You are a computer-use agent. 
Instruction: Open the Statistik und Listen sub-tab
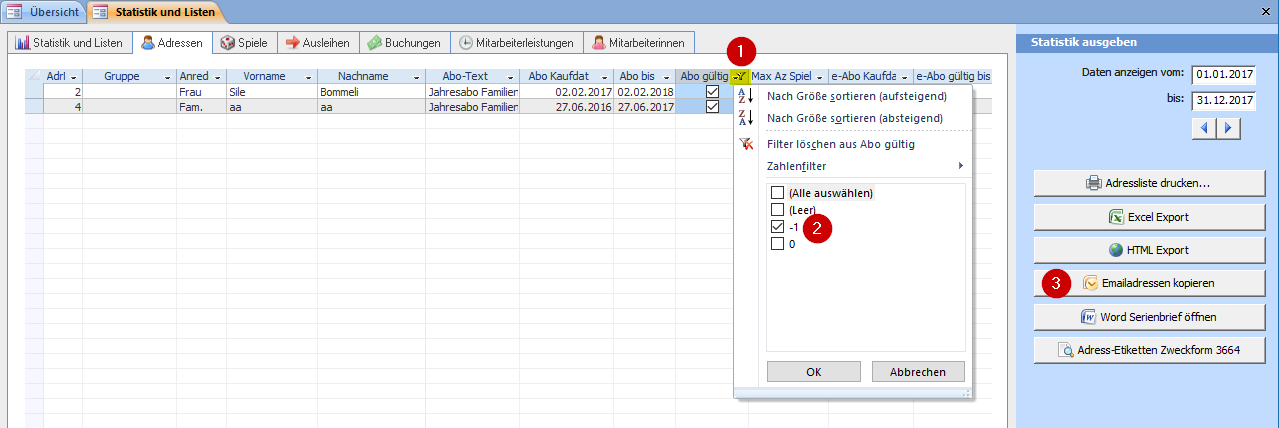tap(69, 43)
